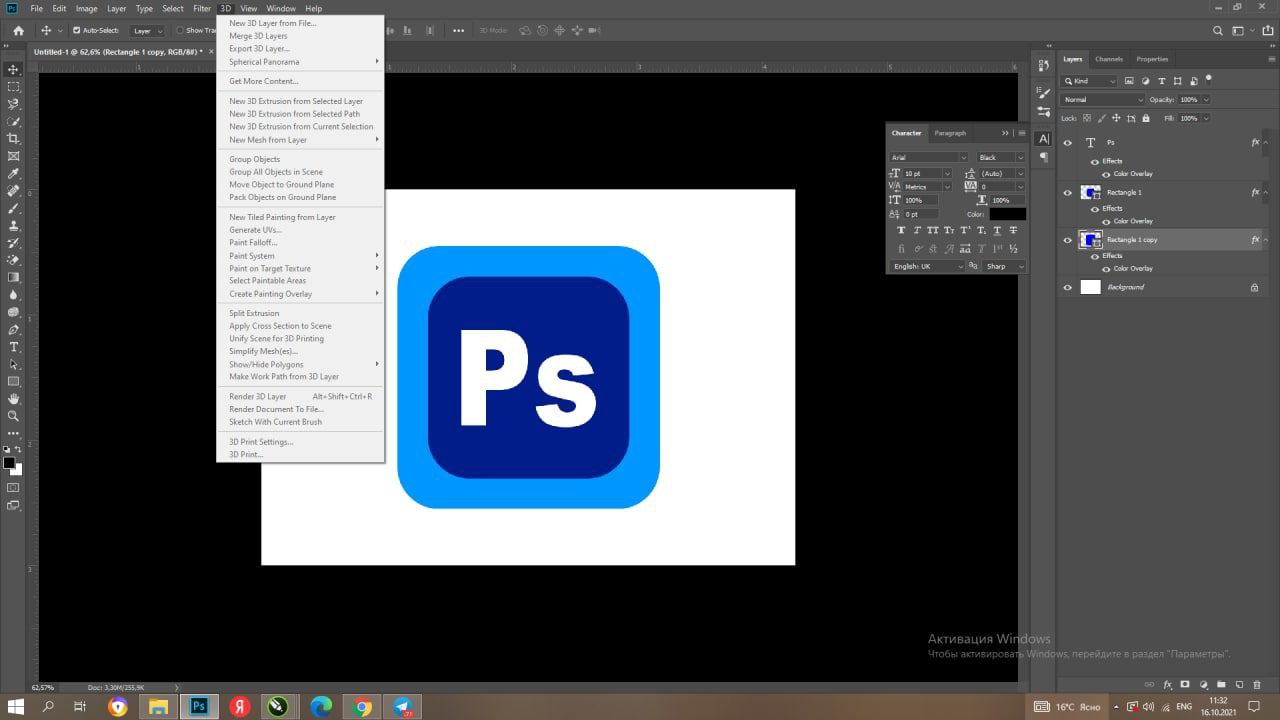
Task: Click the Add layer style fx icon
Action: pos(1167,685)
